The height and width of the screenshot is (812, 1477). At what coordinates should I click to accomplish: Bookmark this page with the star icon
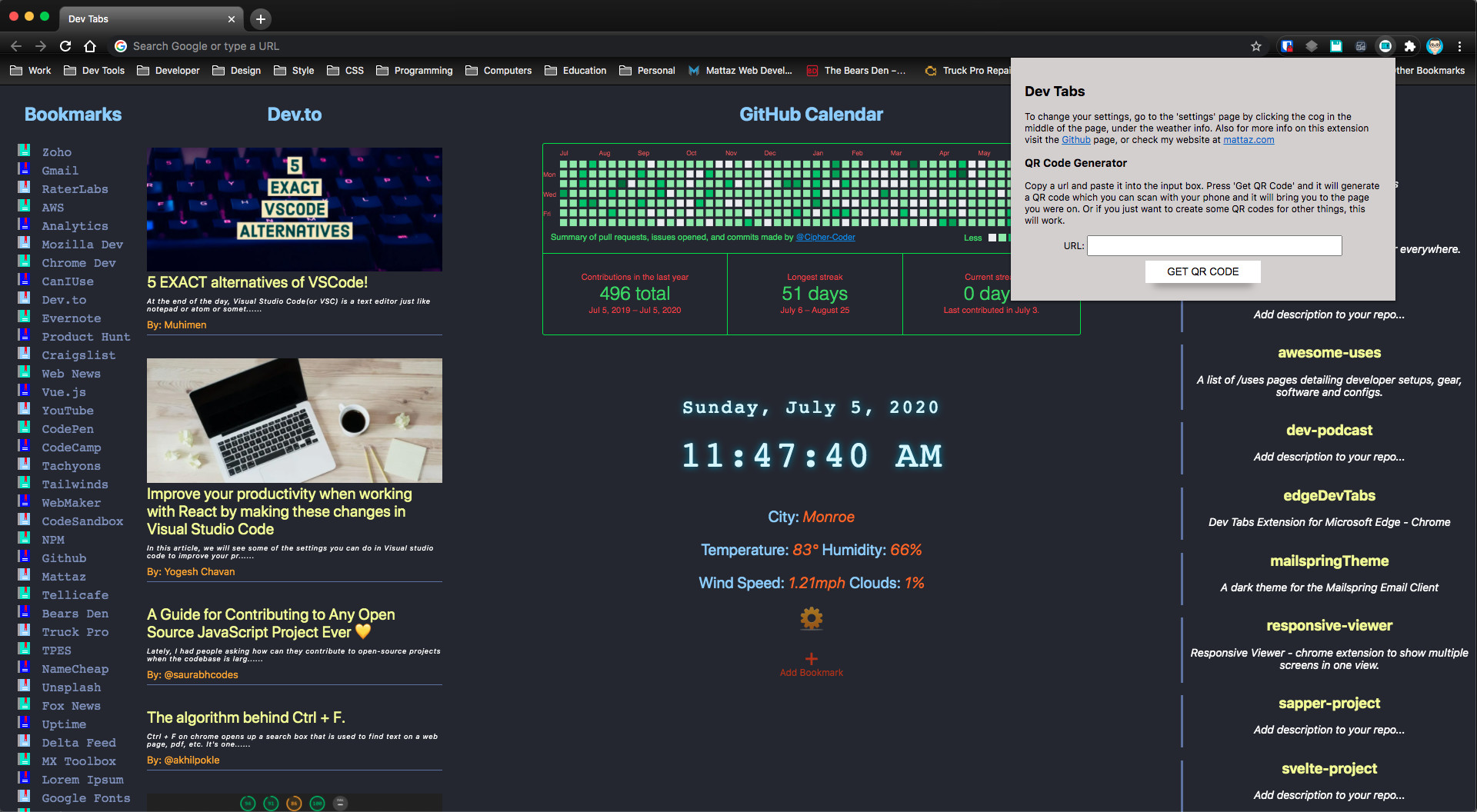(1256, 46)
